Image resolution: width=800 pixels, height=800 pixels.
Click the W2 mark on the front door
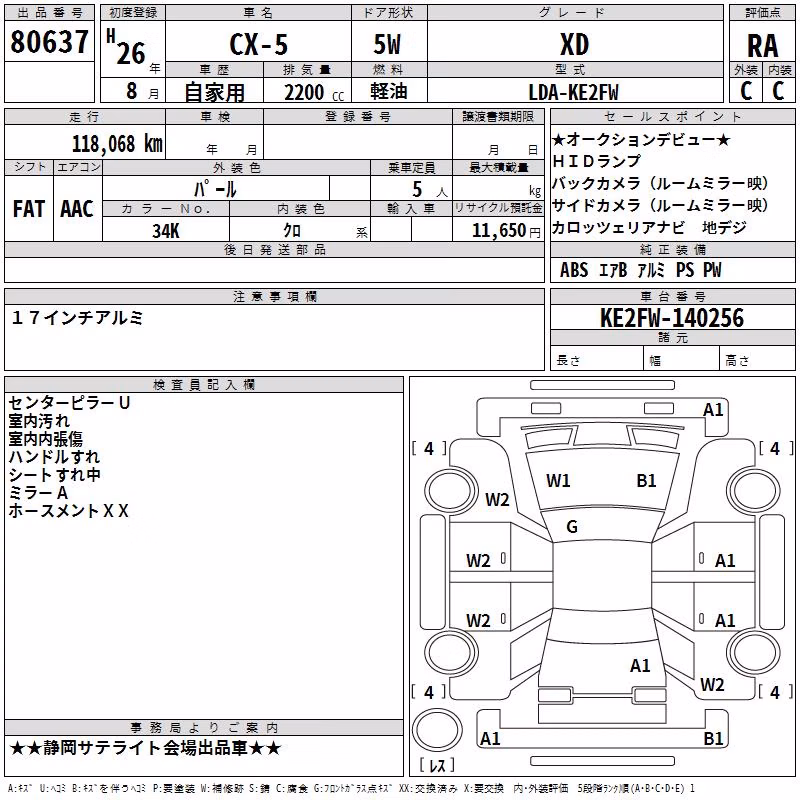(x=478, y=561)
